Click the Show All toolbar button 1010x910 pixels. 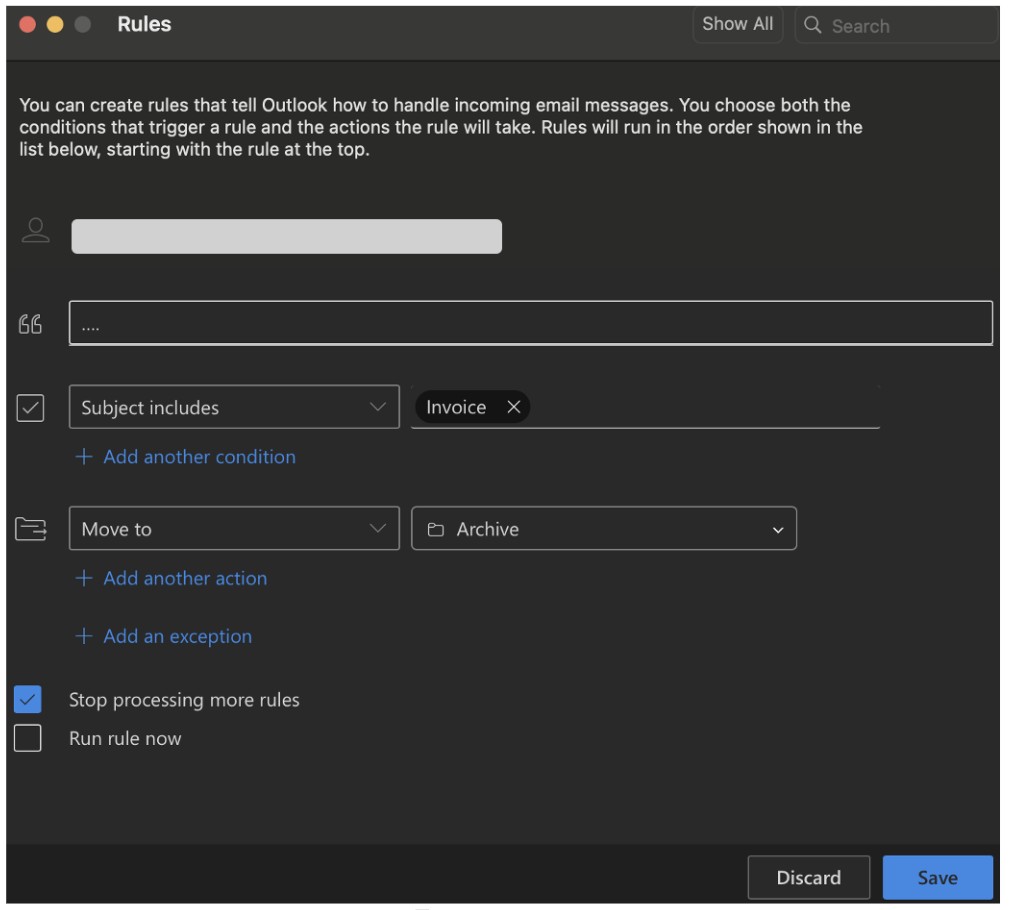(737, 25)
